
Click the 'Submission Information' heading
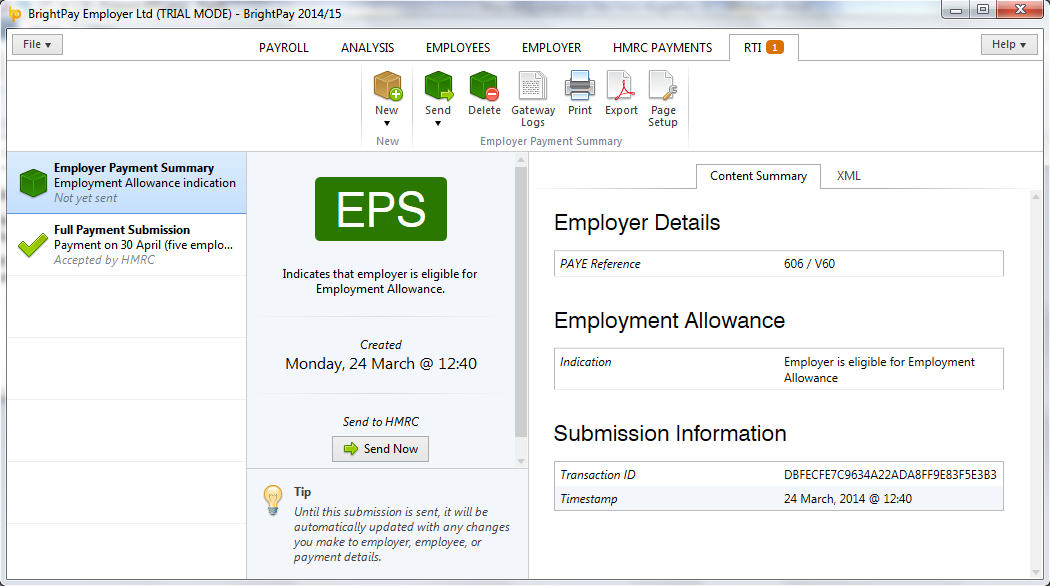coord(670,433)
